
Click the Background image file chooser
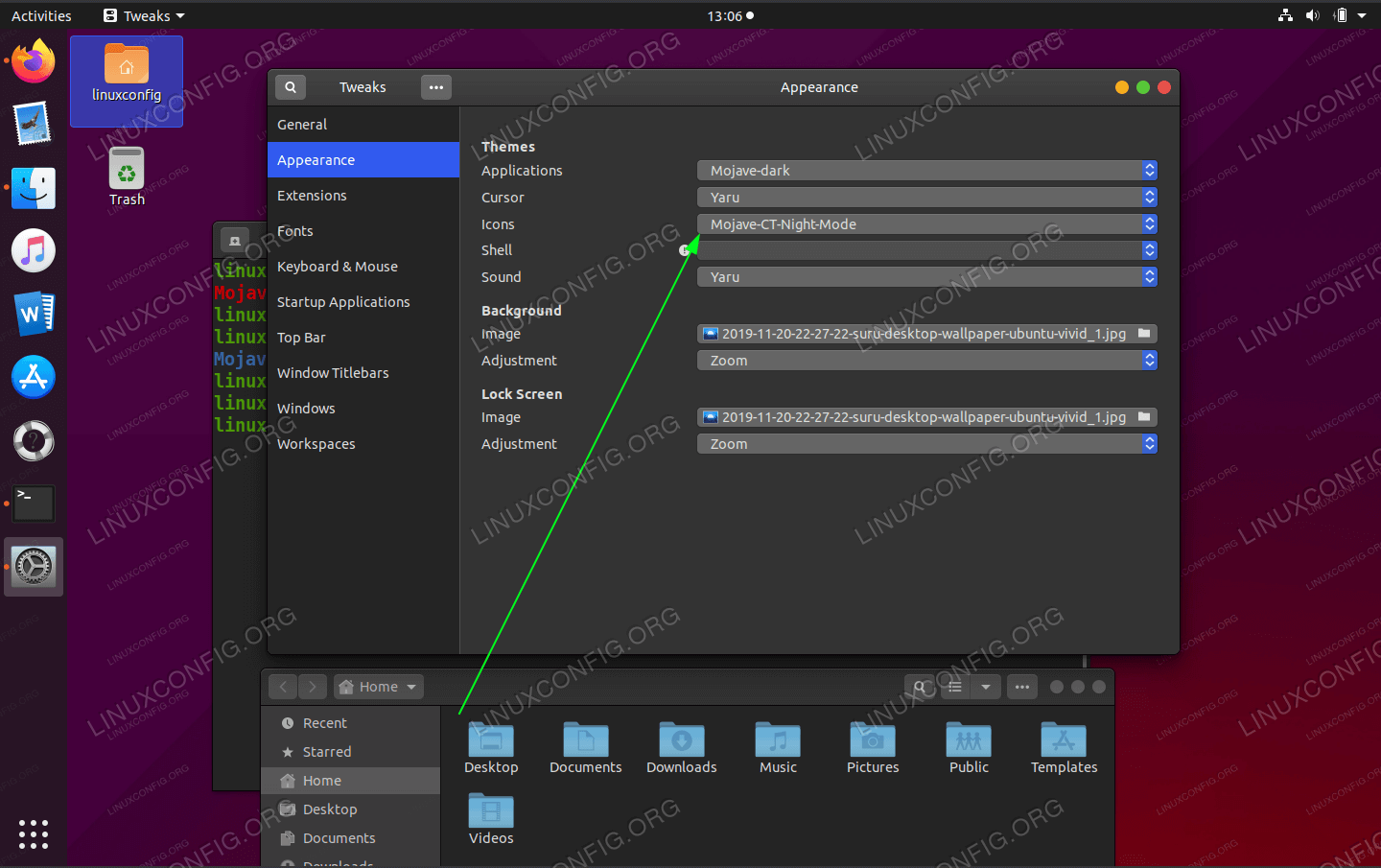(926, 334)
